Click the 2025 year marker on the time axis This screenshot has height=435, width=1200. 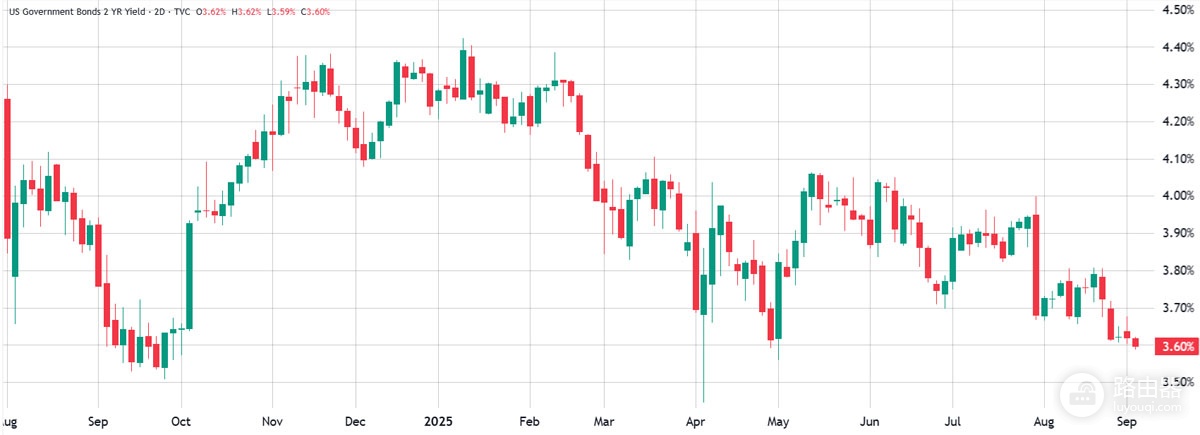(x=439, y=423)
